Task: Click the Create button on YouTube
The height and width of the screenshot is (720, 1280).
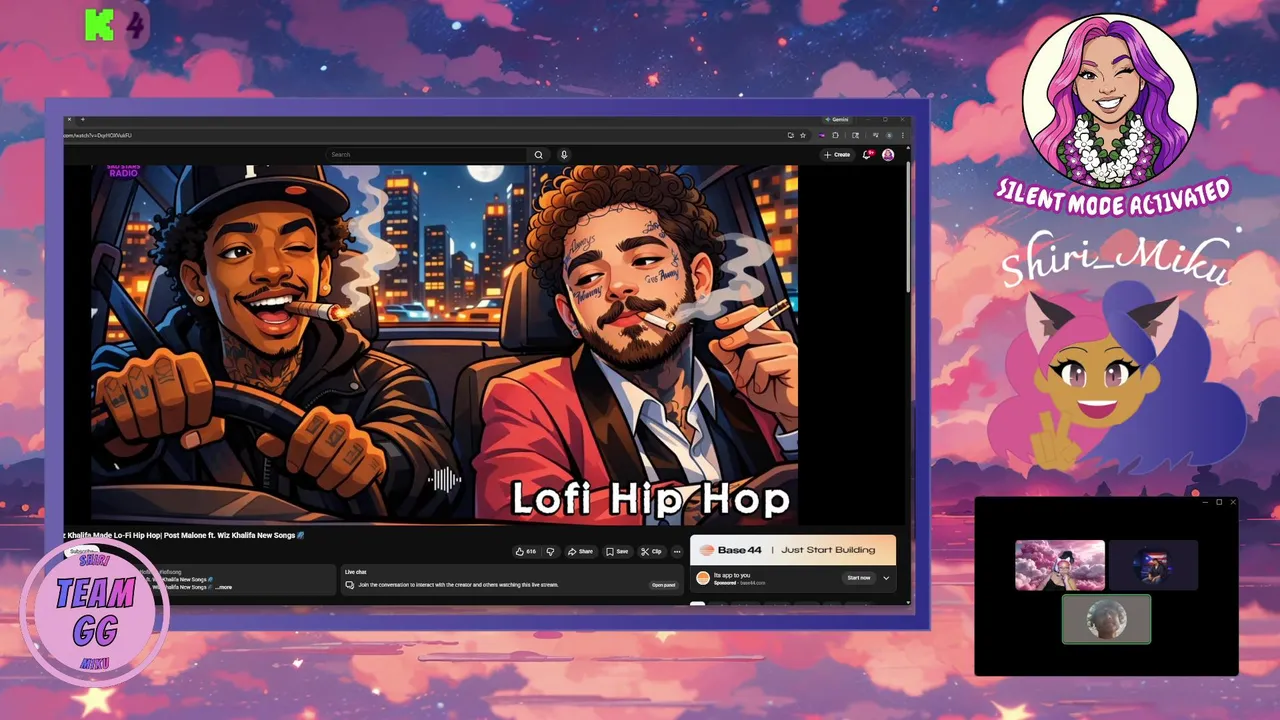Action: (837, 155)
